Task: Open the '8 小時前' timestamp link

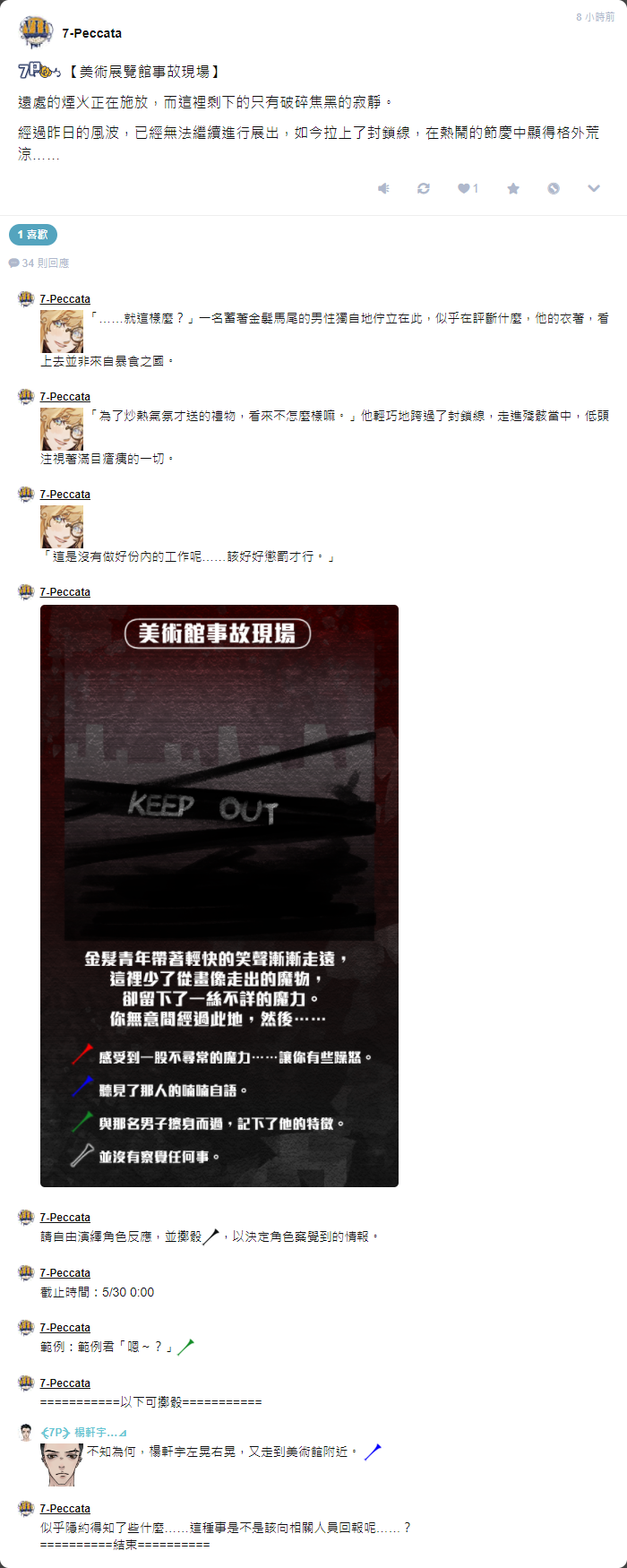Action: [x=596, y=17]
